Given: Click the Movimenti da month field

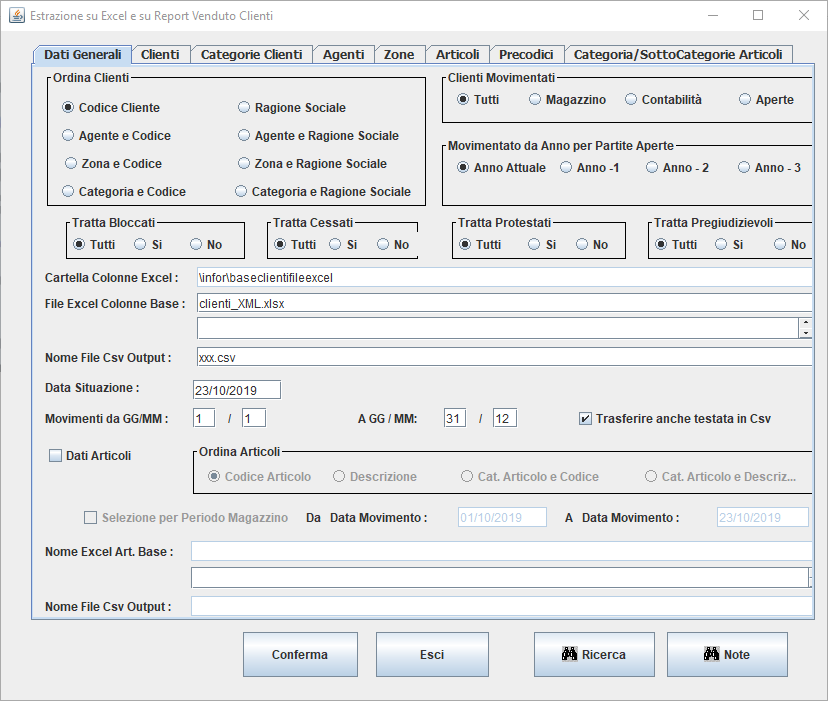Looking at the screenshot, I should 254,418.
